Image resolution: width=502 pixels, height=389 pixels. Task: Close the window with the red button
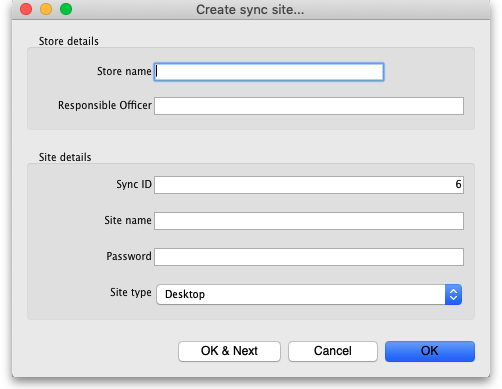point(26,9)
